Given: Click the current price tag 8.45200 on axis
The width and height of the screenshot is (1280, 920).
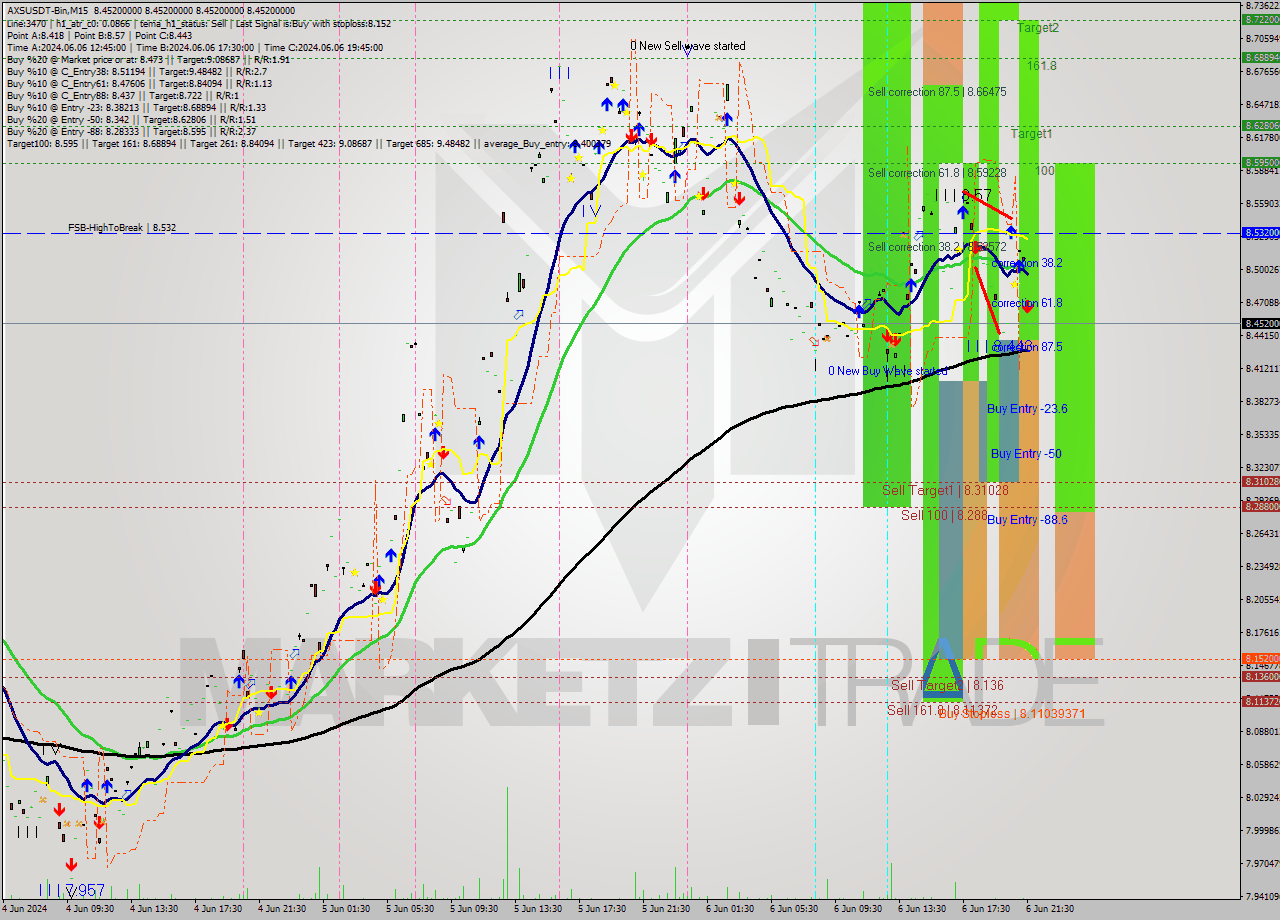Looking at the screenshot, I should coord(1259,323).
